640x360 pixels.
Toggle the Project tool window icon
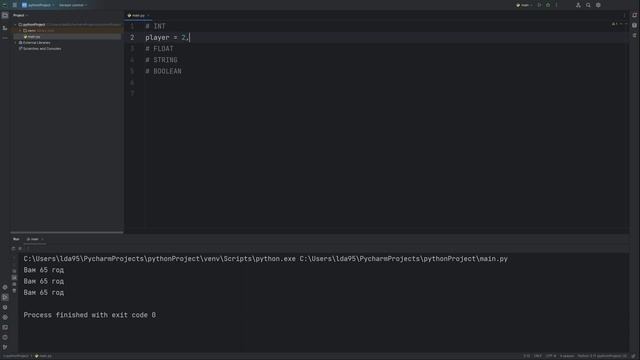(x=5, y=16)
